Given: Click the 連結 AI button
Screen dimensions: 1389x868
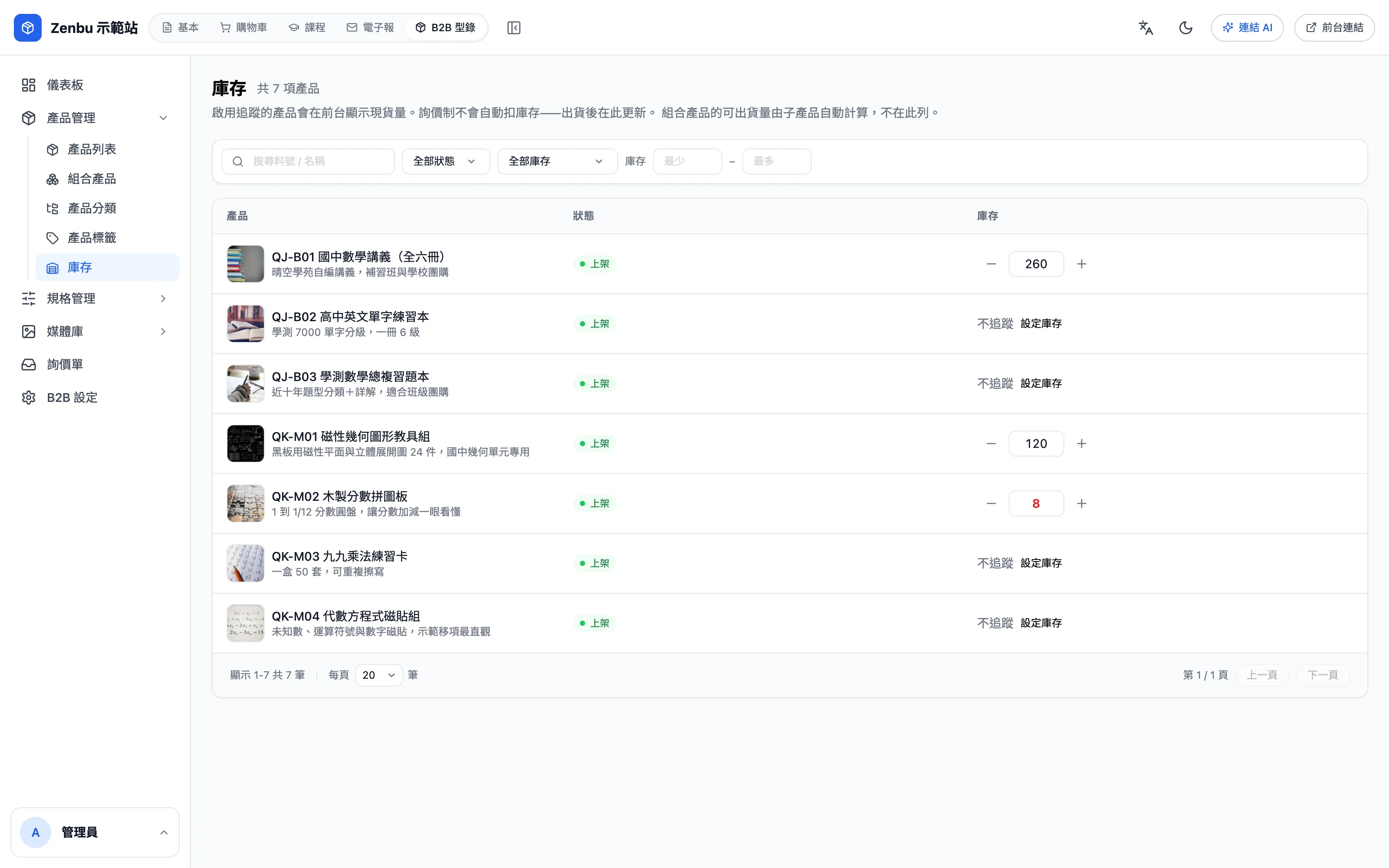Looking at the screenshot, I should tap(1247, 27).
